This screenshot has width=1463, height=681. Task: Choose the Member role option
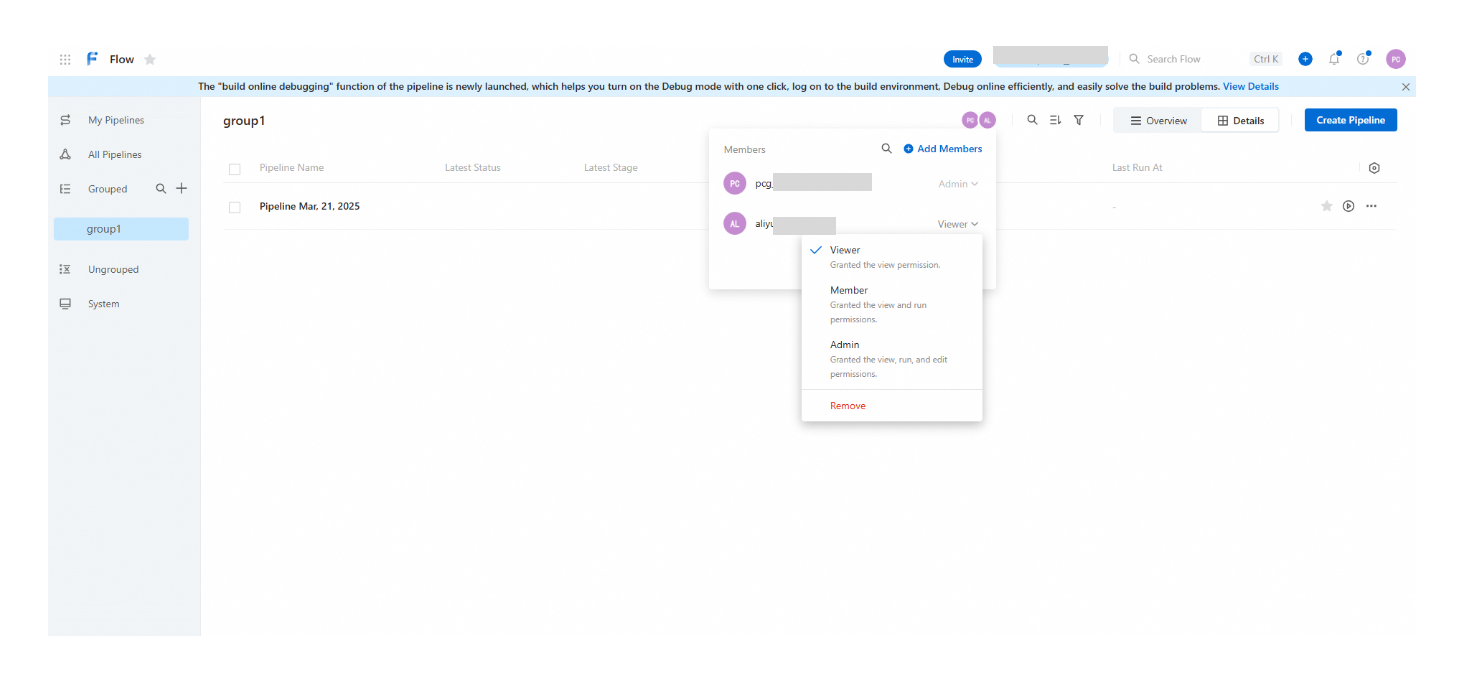point(892,304)
